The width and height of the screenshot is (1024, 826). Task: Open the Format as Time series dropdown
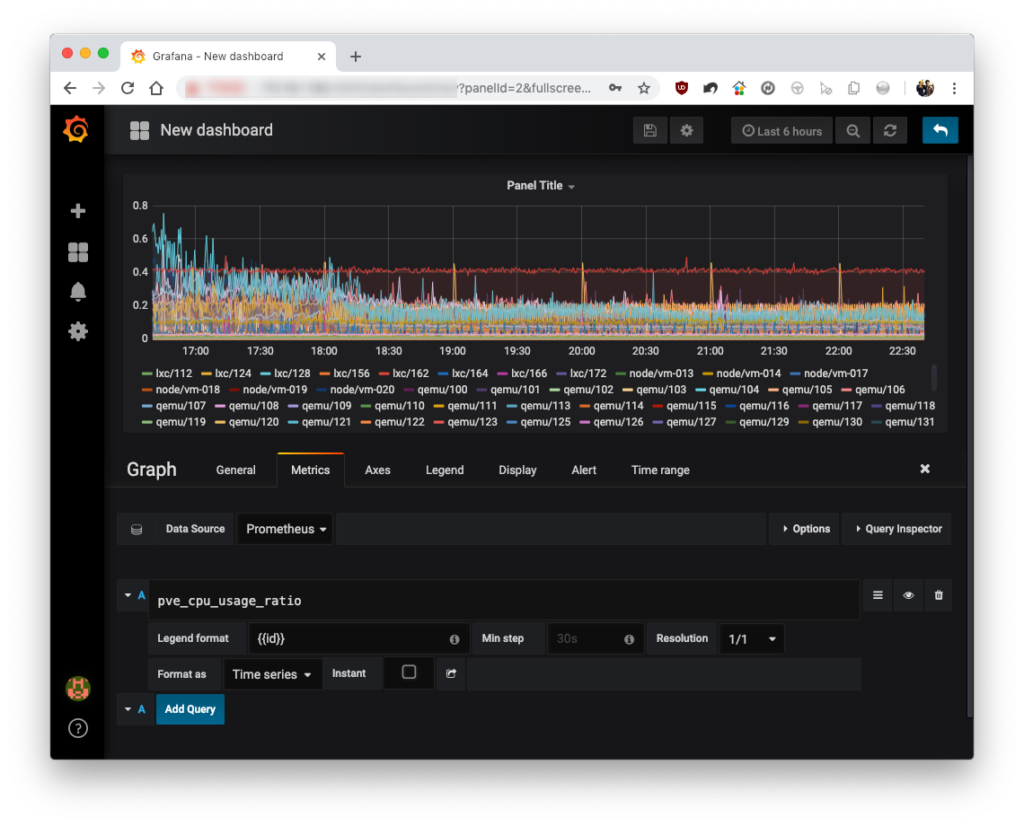272,674
